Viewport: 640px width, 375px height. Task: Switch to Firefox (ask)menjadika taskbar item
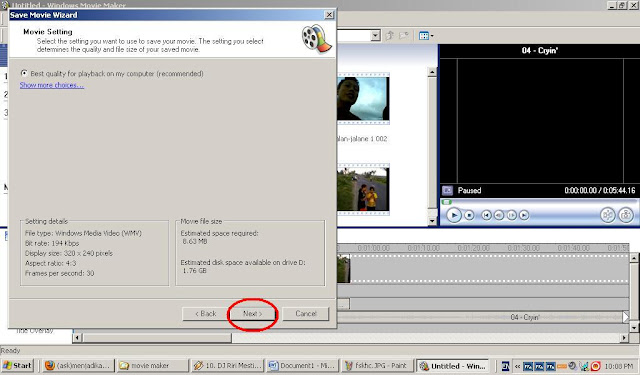click(78, 366)
